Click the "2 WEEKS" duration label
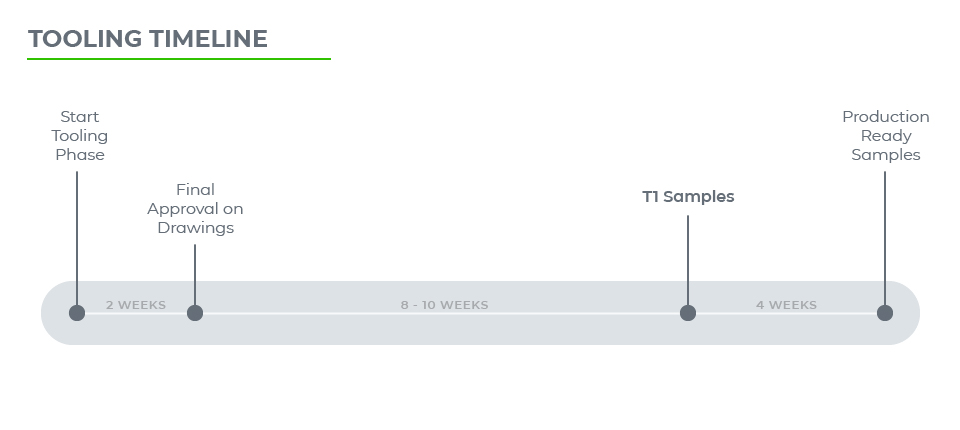 click(x=136, y=305)
